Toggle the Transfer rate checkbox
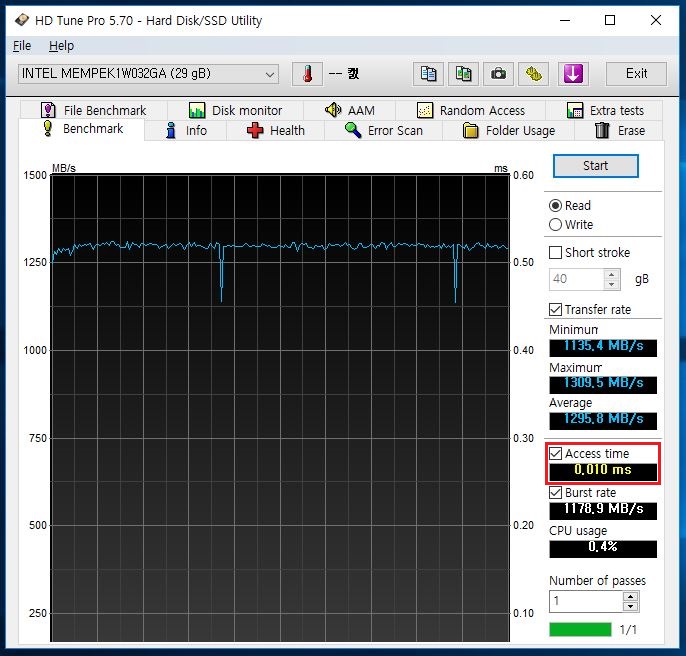This screenshot has width=686, height=656. click(x=555, y=309)
